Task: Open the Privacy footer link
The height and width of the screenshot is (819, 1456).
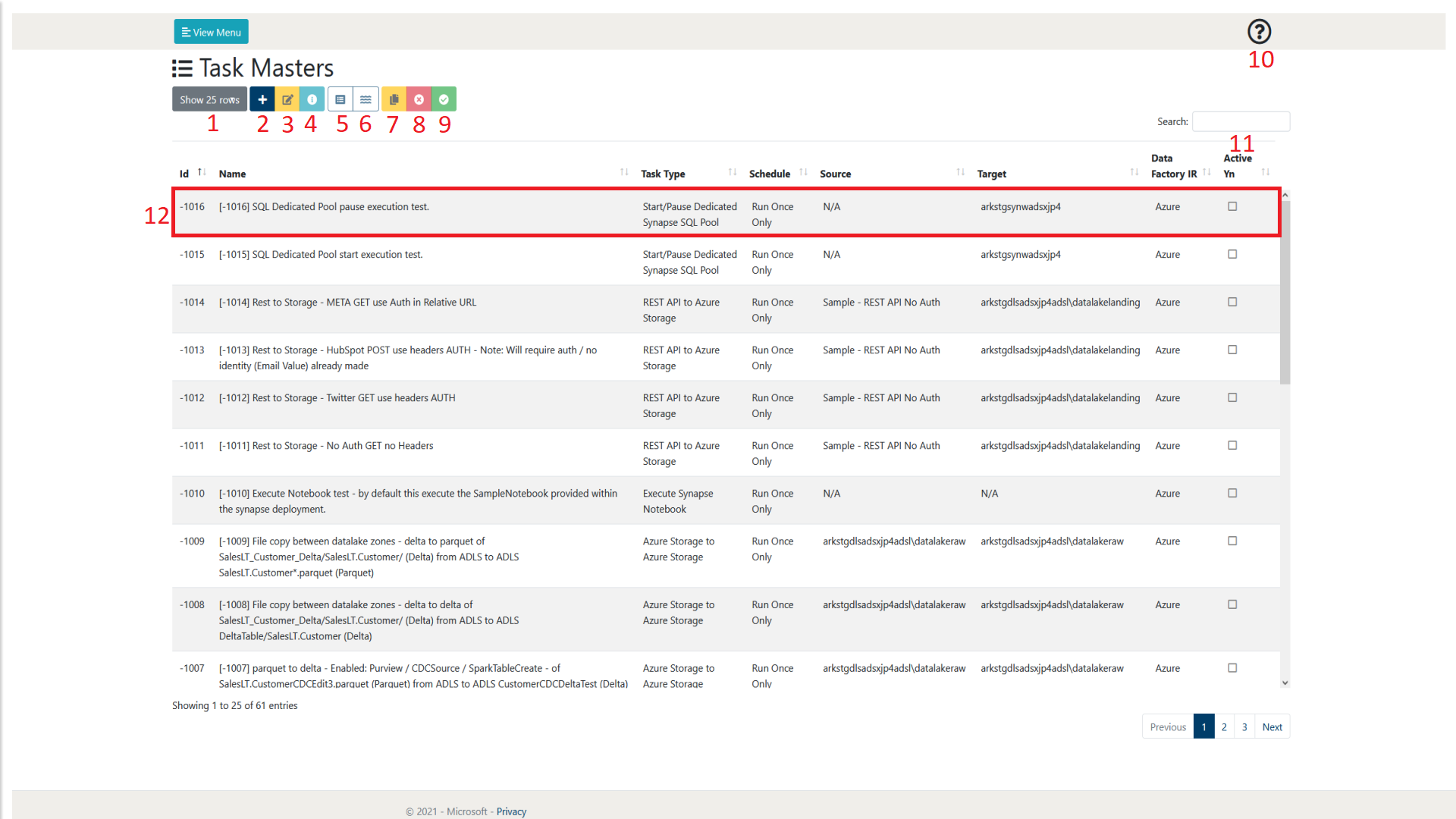Action: pyautogui.click(x=511, y=811)
